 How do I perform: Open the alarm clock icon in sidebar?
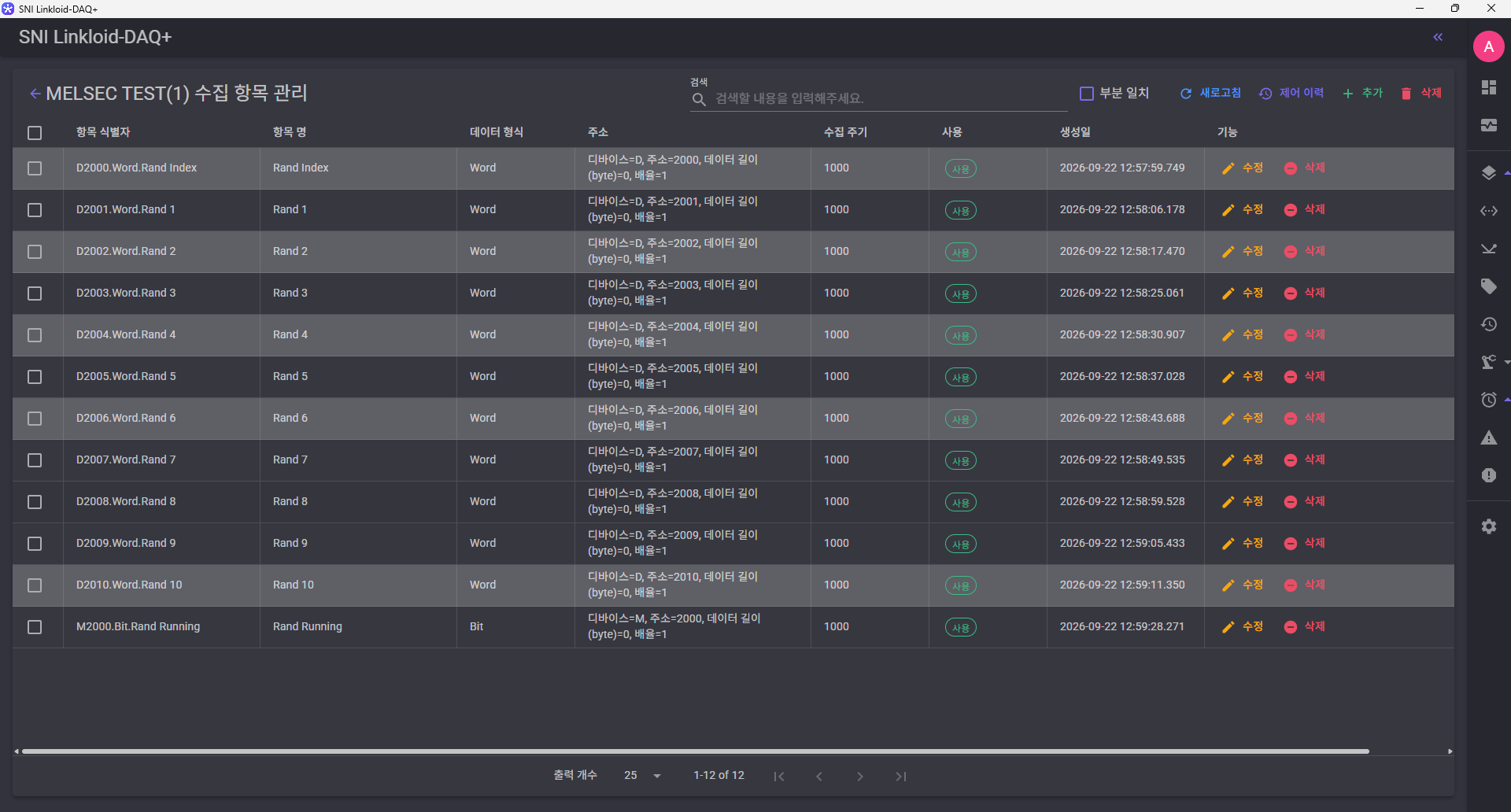point(1488,400)
